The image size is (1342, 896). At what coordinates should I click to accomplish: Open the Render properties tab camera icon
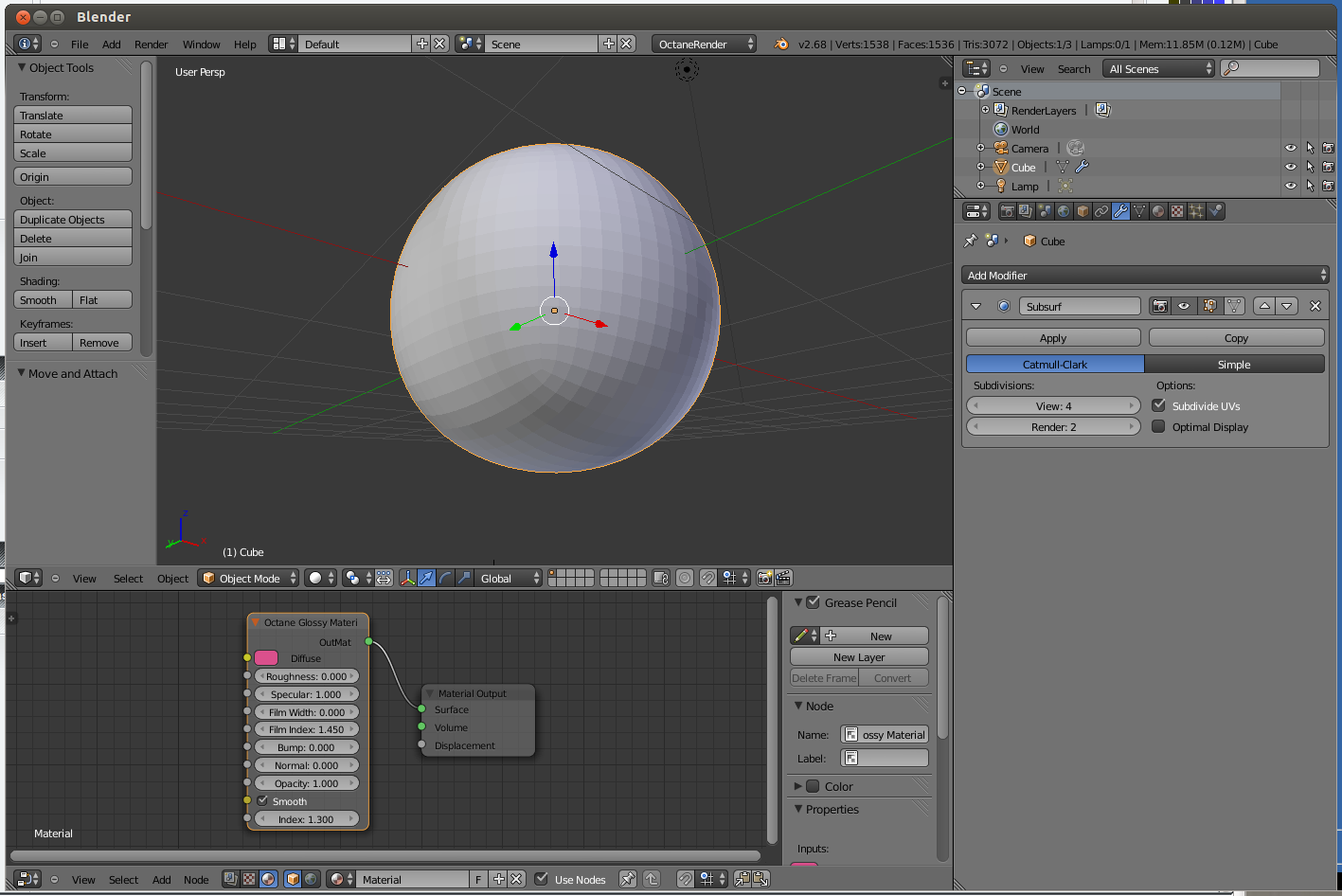[x=1007, y=211]
